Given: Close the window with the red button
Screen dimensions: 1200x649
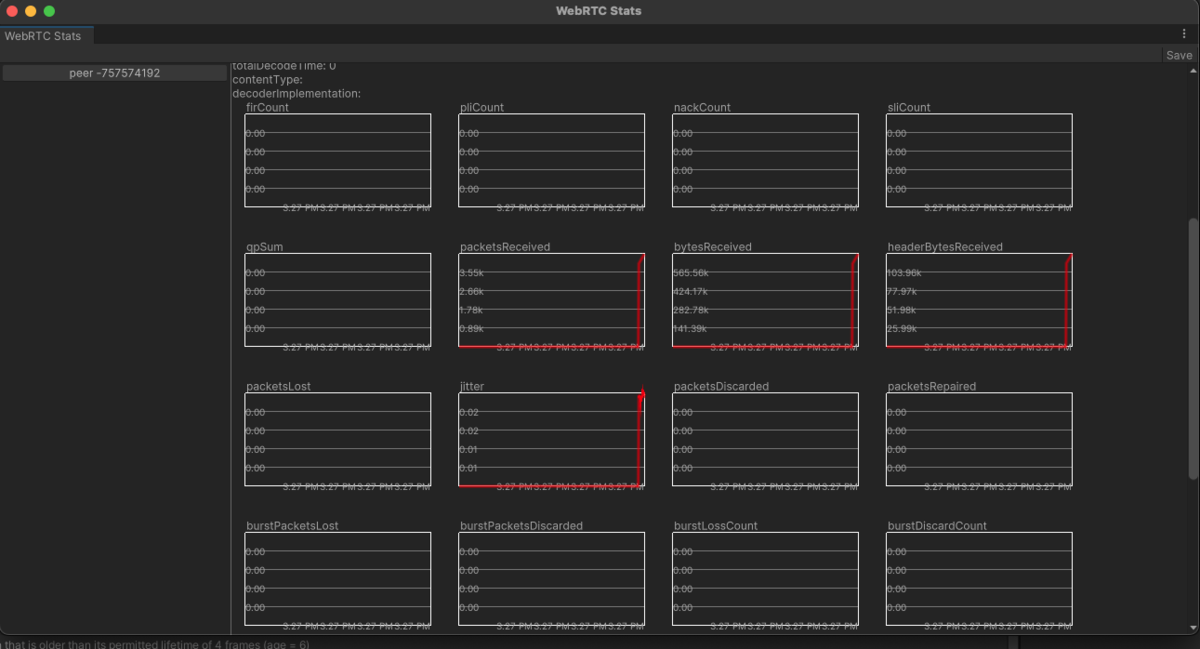Looking at the screenshot, I should point(12,11).
